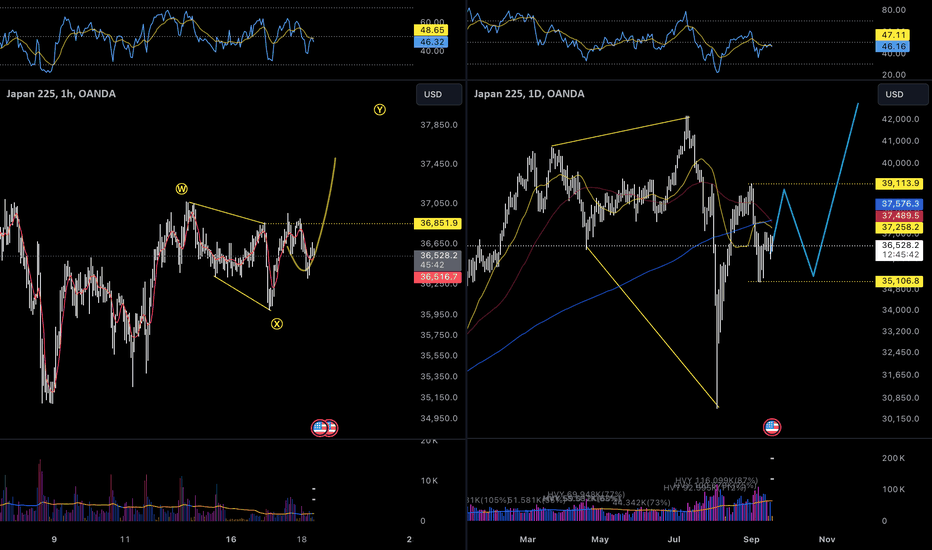Viewport: 932px width, 550px height.
Task: Click the yellow 48.65 RSI value label
Action: (431, 30)
